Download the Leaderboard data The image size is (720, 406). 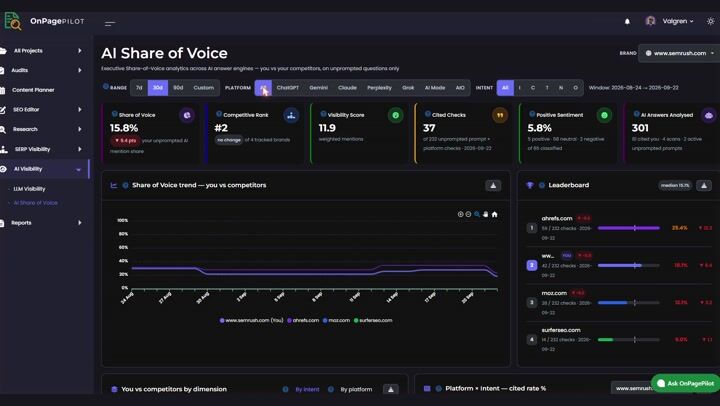[x=704, y=186]
